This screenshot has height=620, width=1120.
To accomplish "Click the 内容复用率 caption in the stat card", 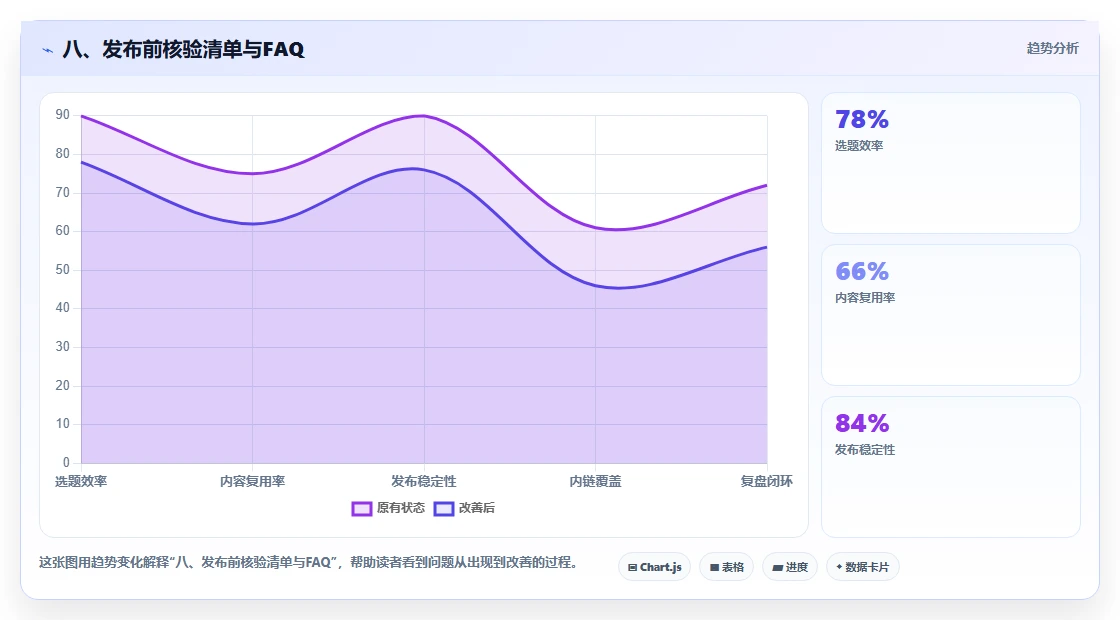I will click(865, 298).
